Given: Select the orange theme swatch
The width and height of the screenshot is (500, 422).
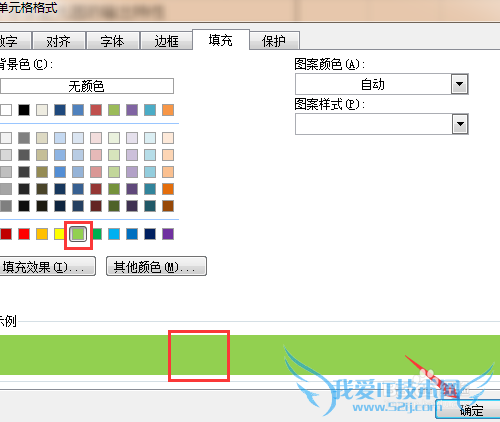Looking at the screenshot, I should coord(168,110).
